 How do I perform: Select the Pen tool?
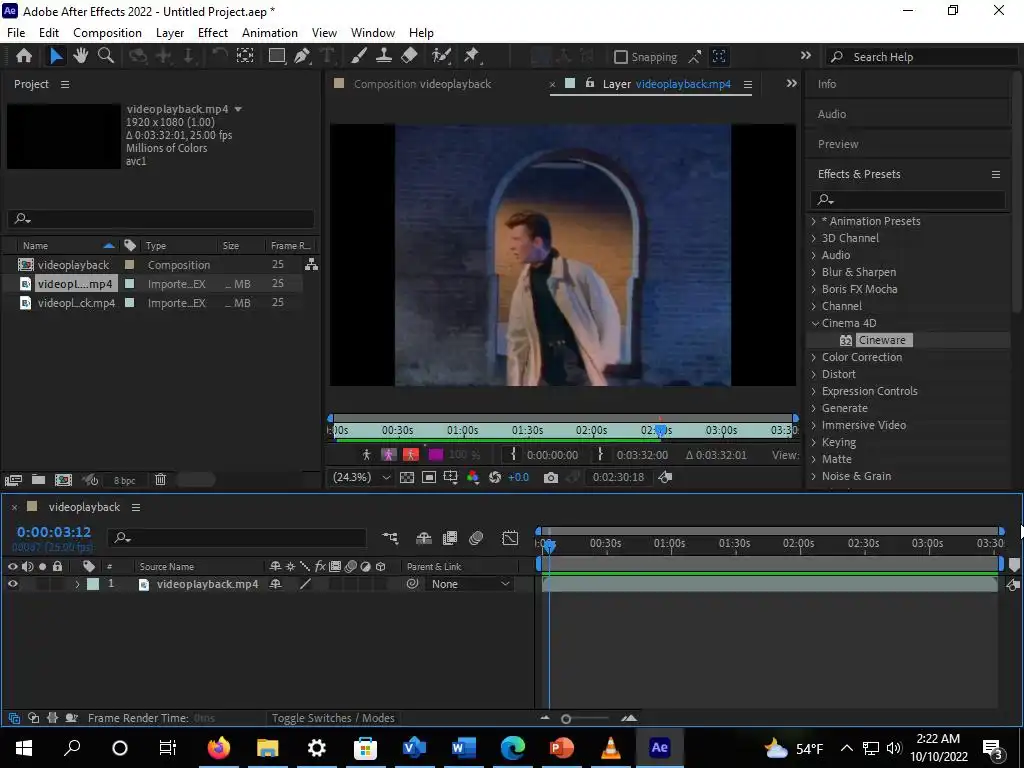click(x=302, y=56)
